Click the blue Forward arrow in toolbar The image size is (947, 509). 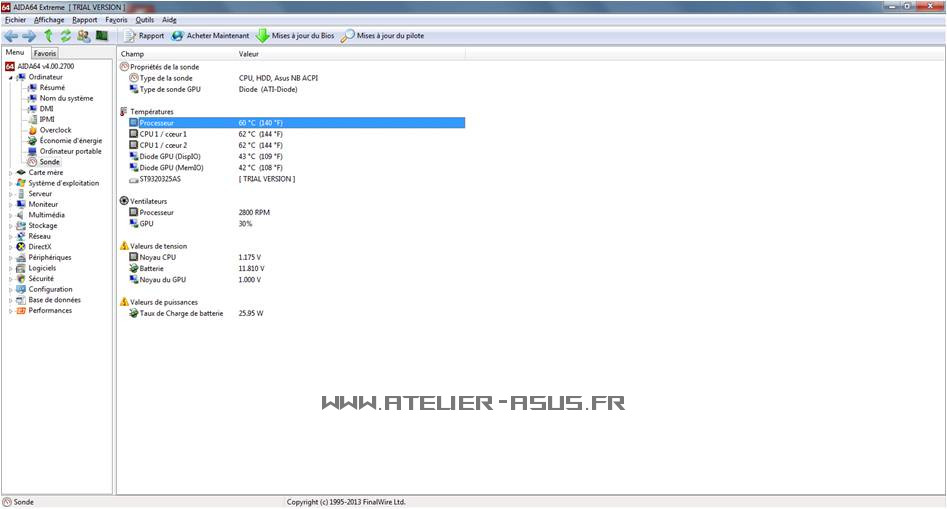click(29, 36)
